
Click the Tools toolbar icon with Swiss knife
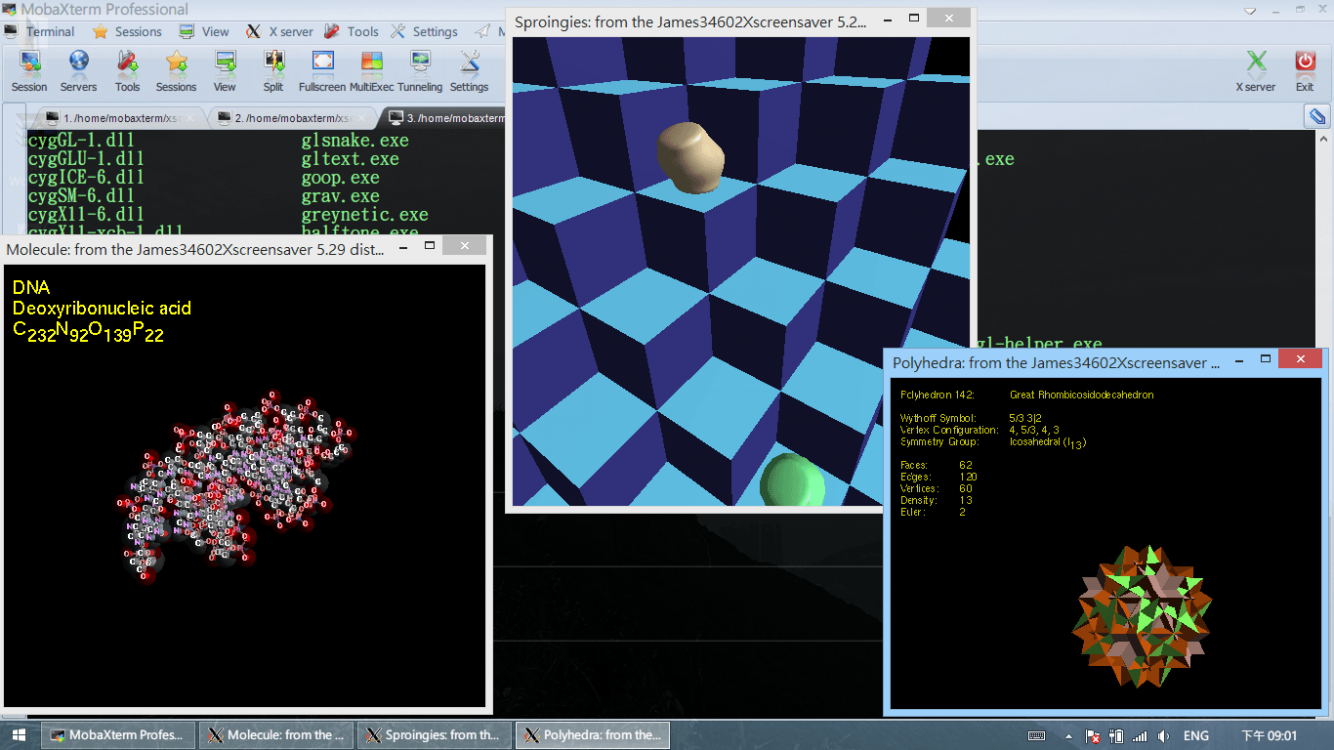pos(127,71)
